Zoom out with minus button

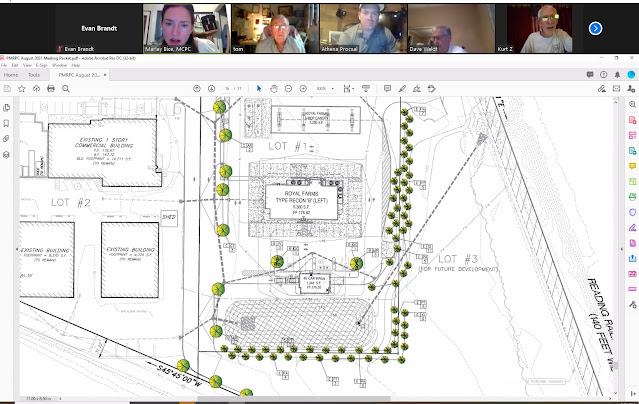(289, 88)
